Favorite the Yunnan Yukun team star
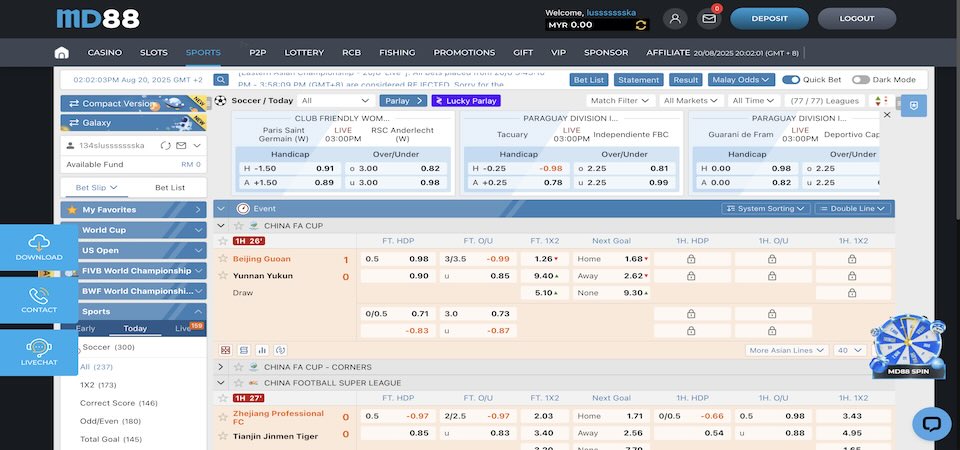The width and height of the screenshot is (960, 450). coord(223,276)
